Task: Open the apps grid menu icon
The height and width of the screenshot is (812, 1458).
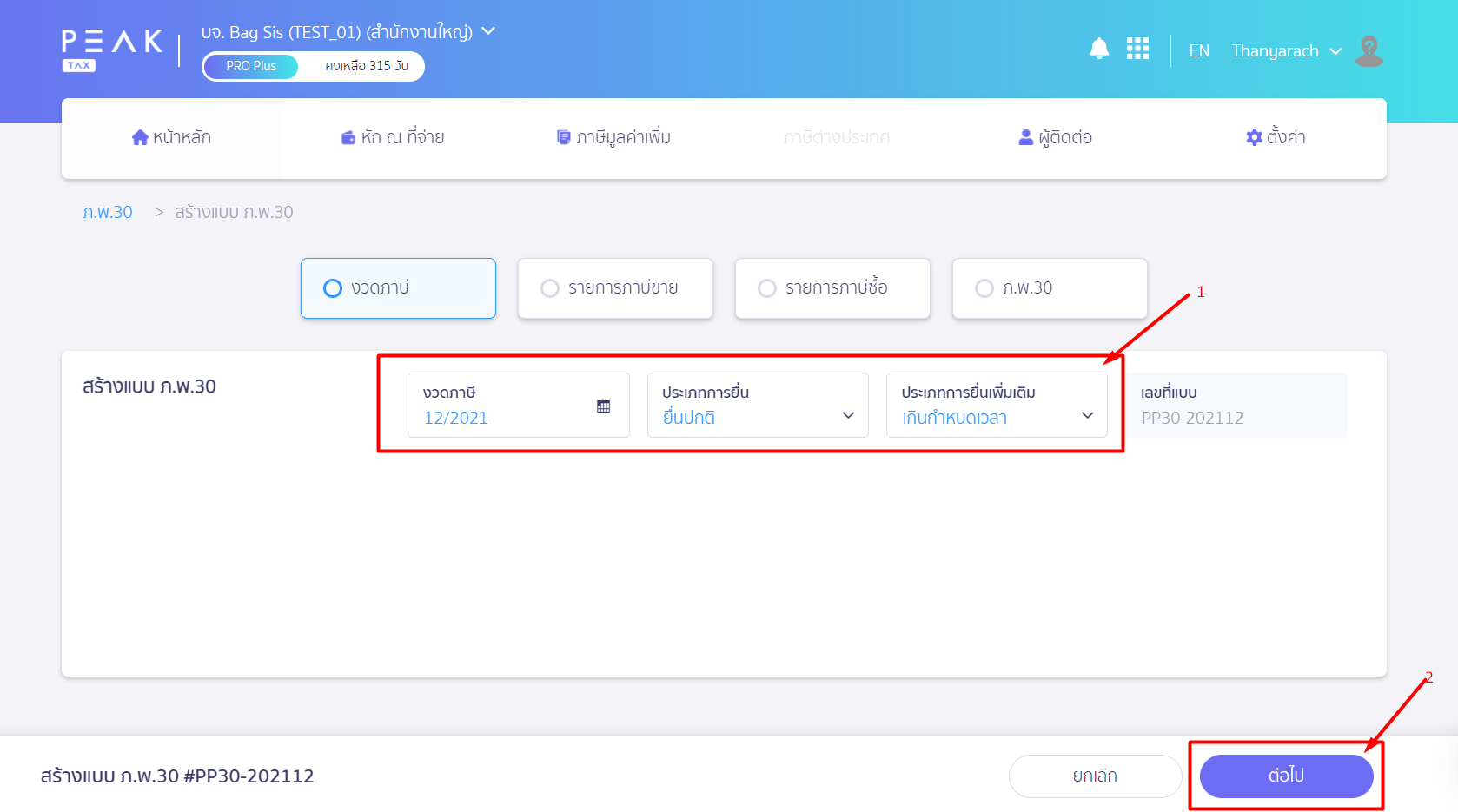Action: pyautogui.click(x=1137, y=49)
